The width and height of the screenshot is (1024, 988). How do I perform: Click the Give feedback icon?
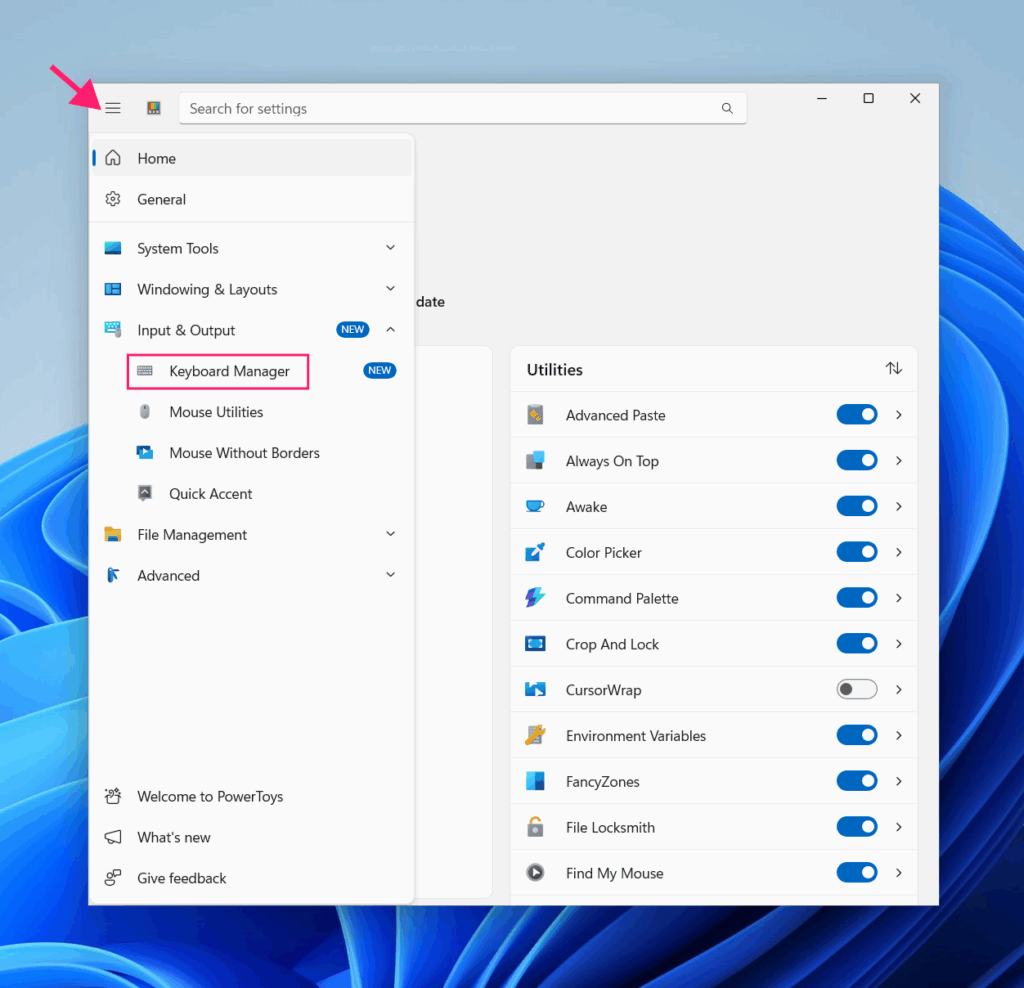(113, 878)
